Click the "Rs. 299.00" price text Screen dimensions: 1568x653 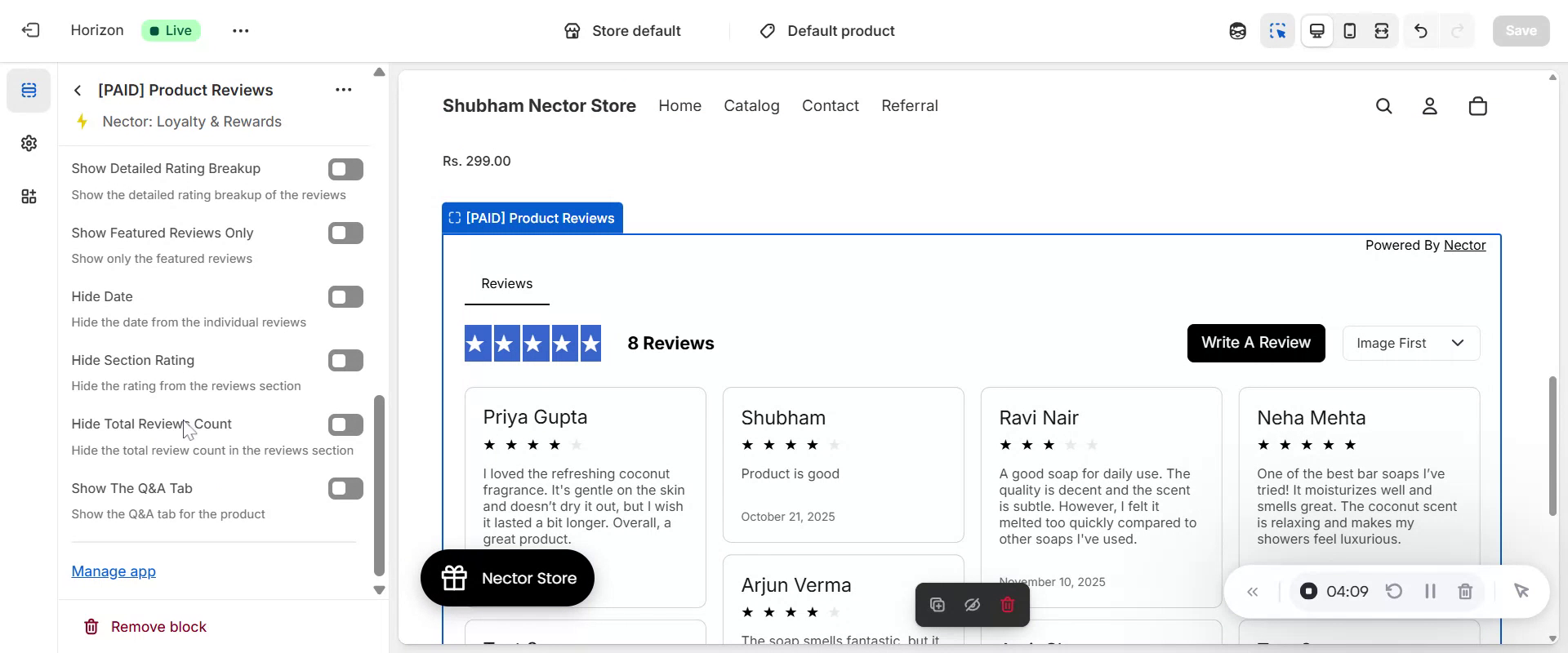477,162
